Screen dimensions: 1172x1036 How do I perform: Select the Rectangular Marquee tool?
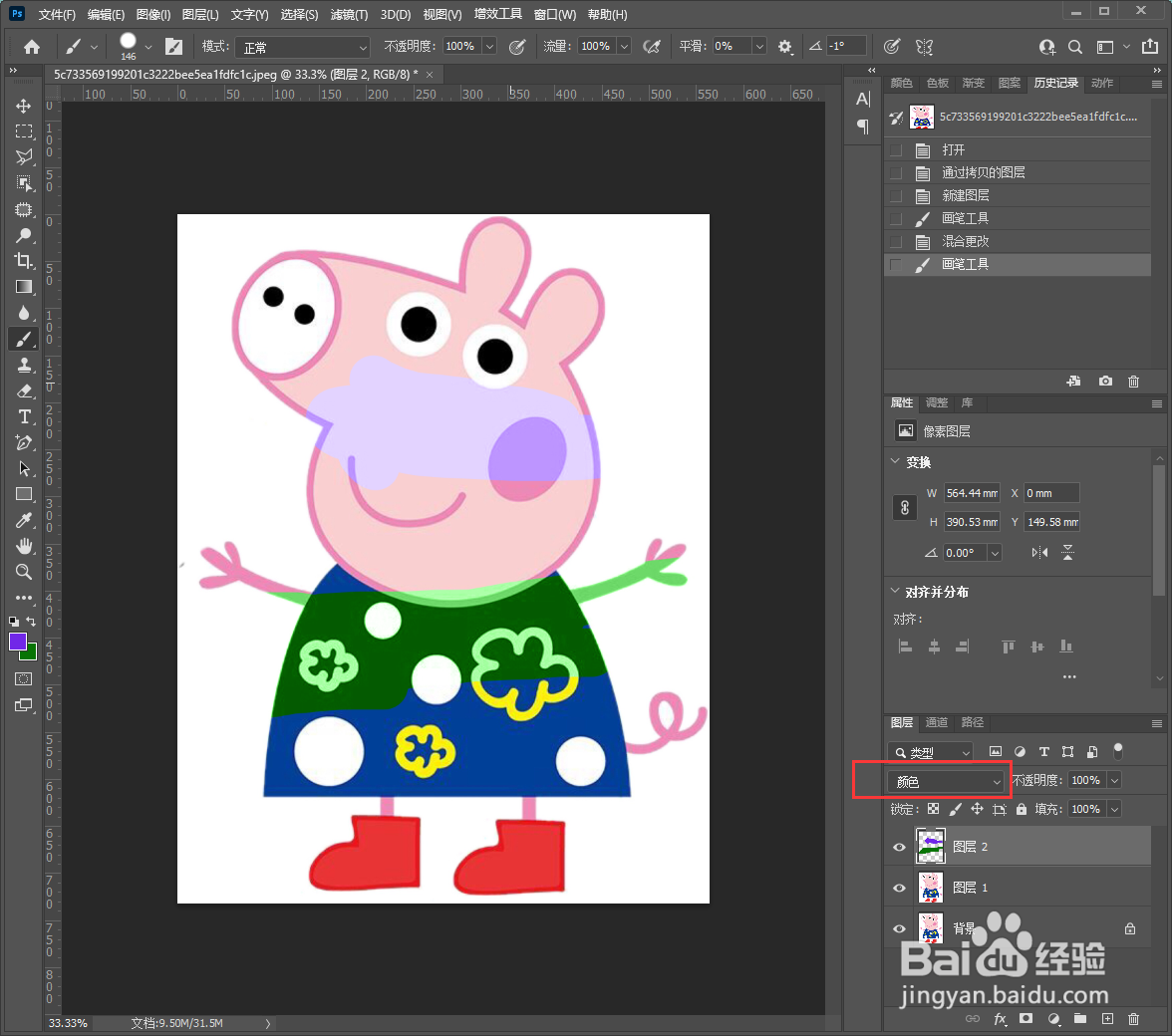pyautogui.click(x=24, y=131)
